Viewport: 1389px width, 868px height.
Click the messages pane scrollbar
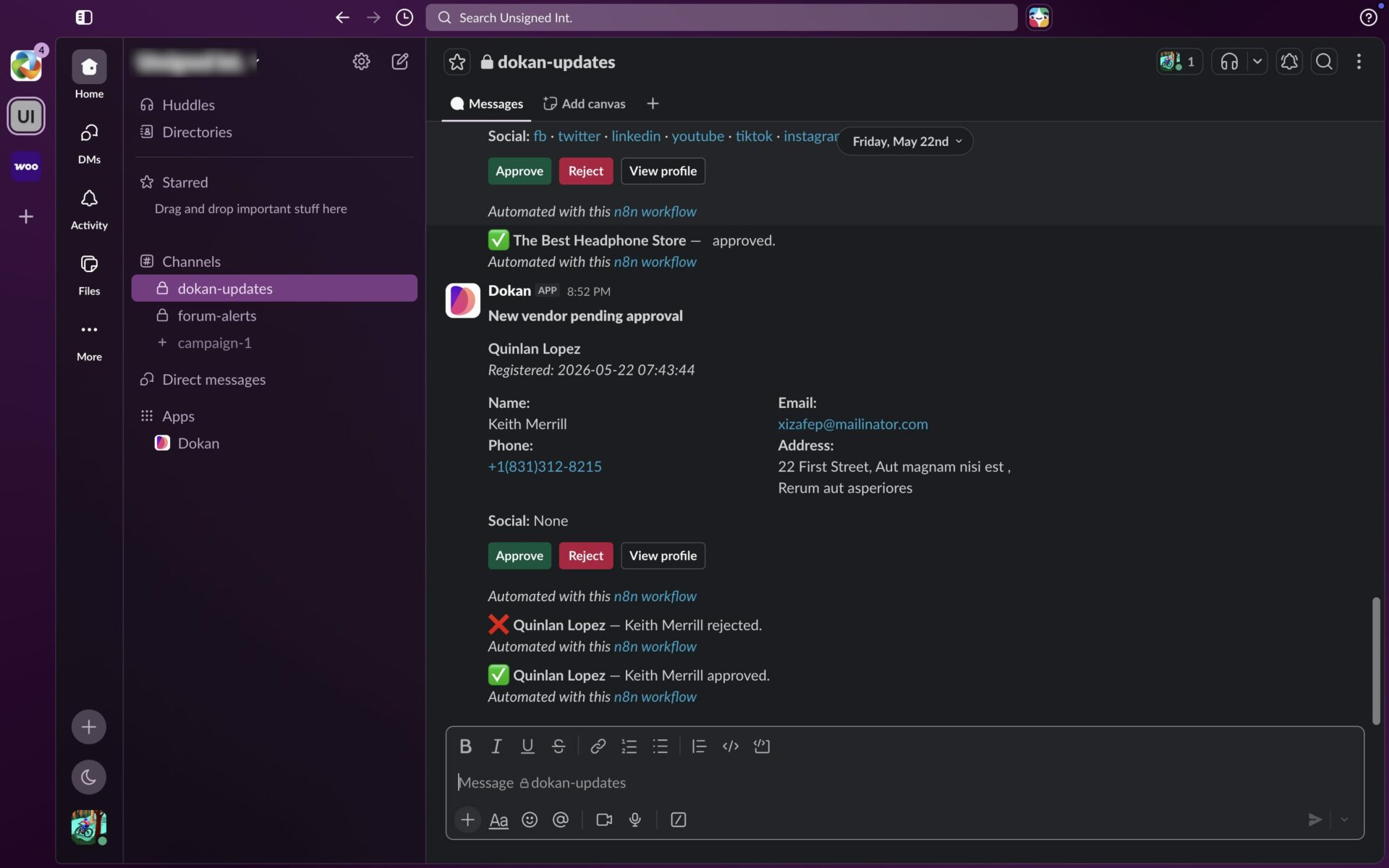coord(1375,660)
